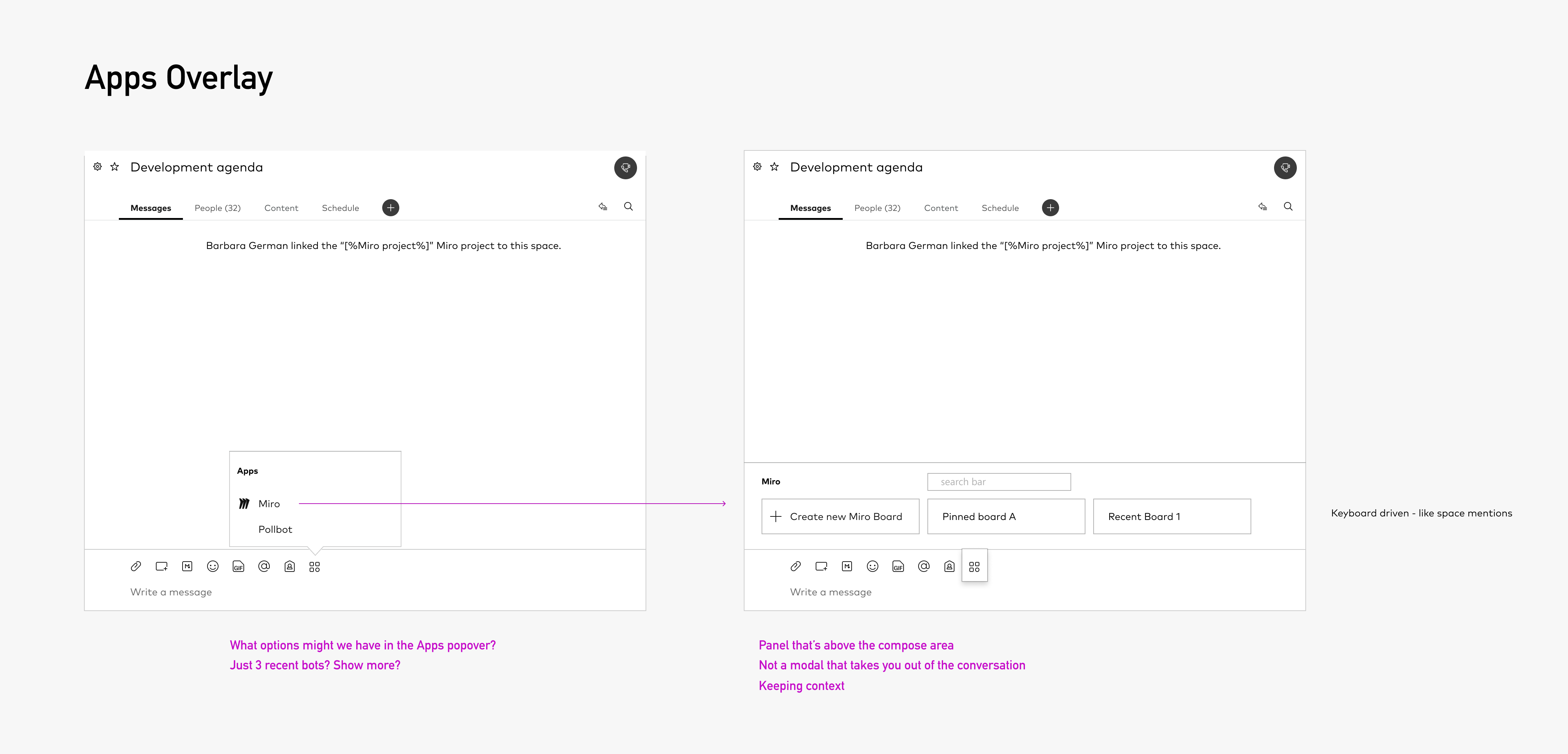Viewport: 1568px width, 754px height.
Task: Switch to People (32) tab in left window
Action: (x=217, y=207)
